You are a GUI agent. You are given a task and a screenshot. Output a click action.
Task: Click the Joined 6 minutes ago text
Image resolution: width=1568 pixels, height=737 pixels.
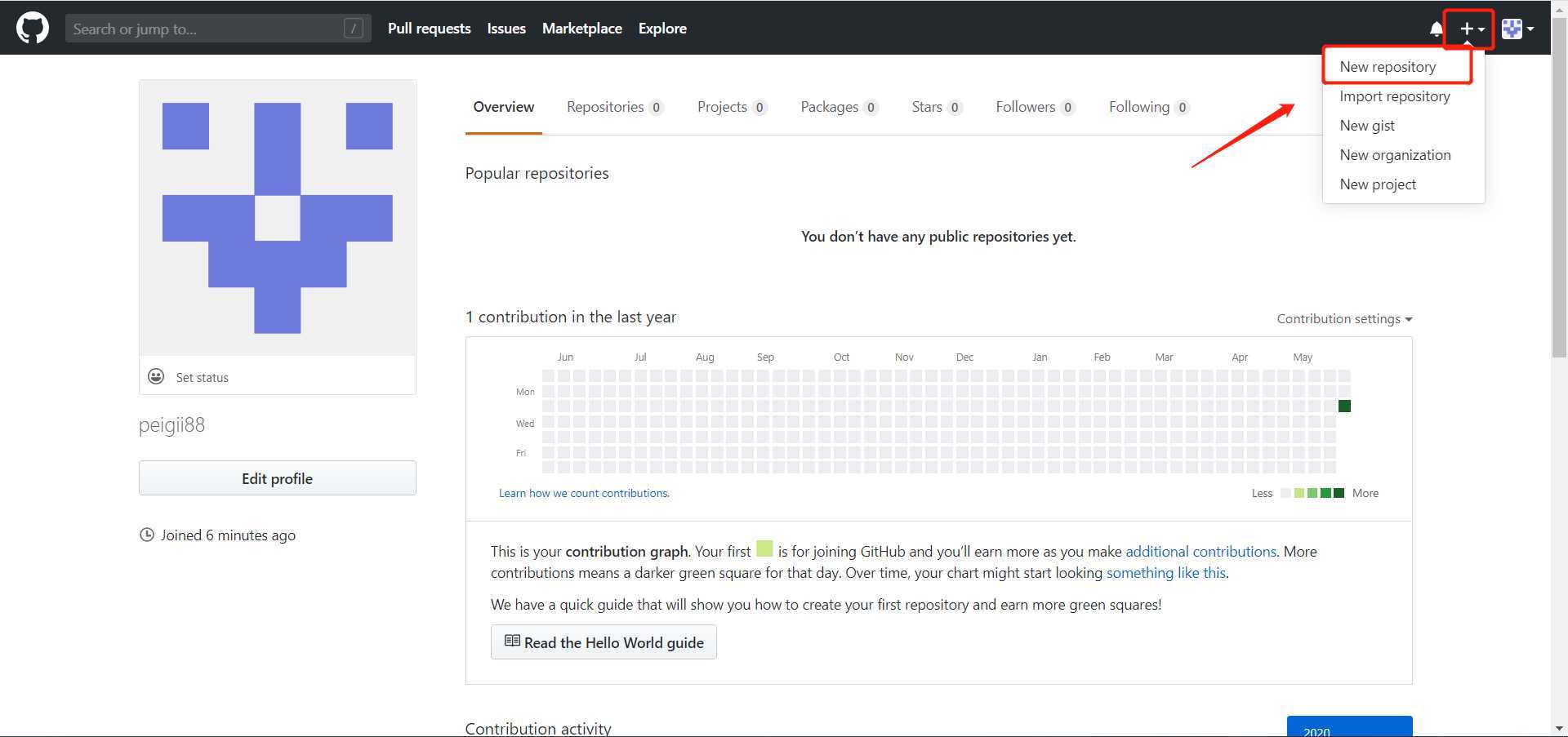tap(228, 535)
